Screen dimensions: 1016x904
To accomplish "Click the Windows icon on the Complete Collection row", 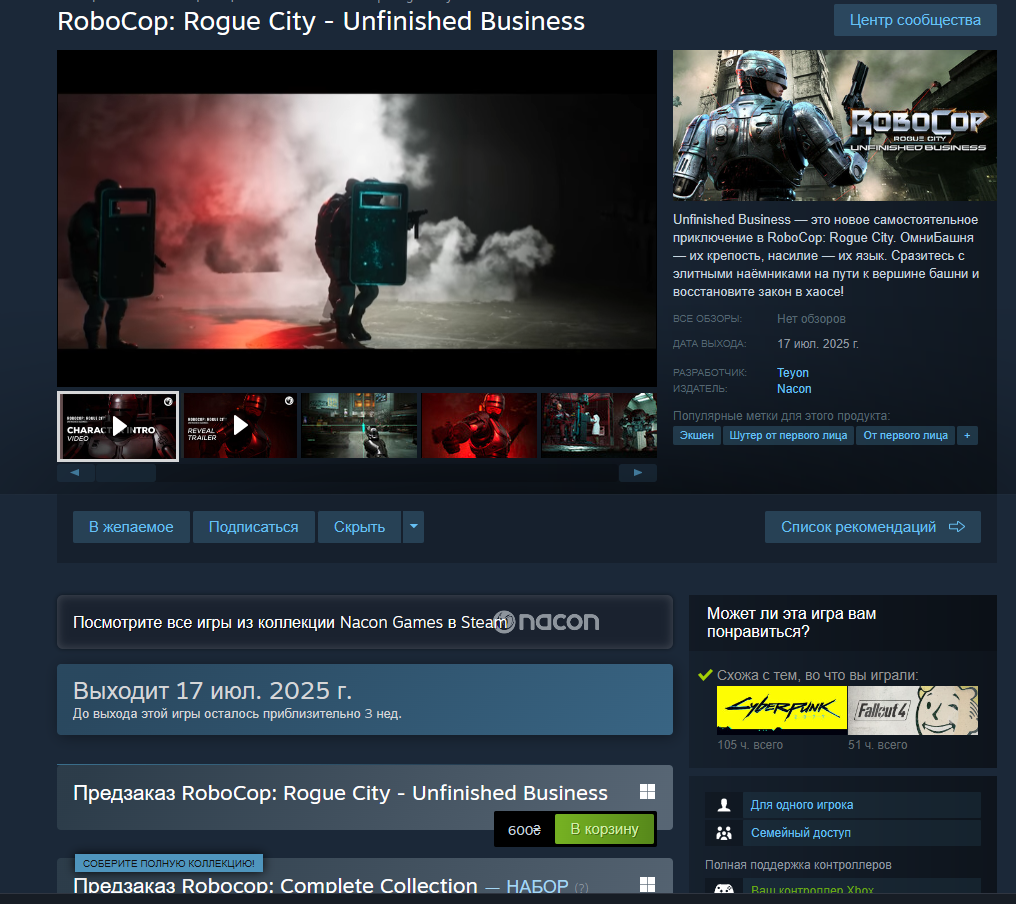I will pyautogui.click(x=647, y=885).
